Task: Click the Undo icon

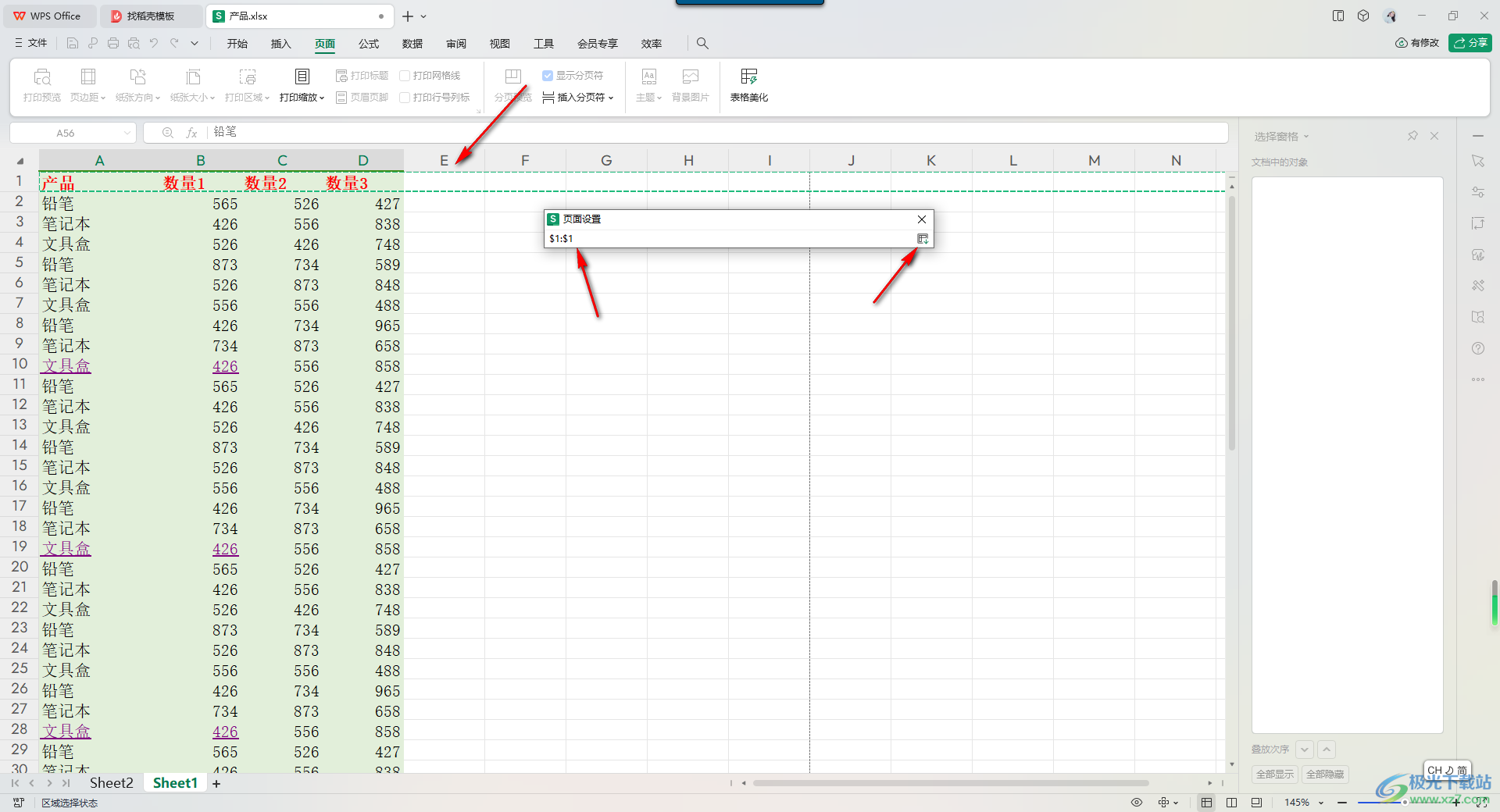Action: pos(154,43)
